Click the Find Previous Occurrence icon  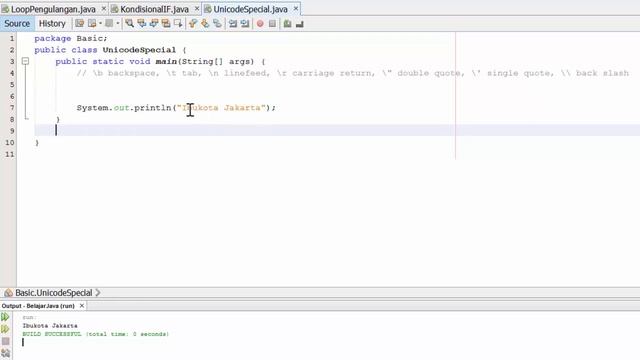[x=142, y=24]
